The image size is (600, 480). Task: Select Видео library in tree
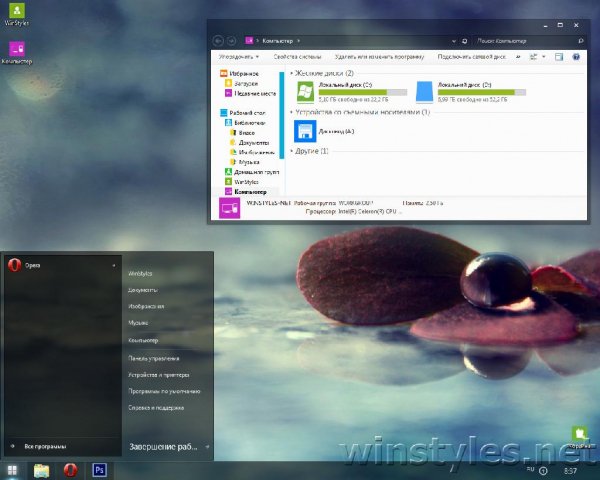242,133
